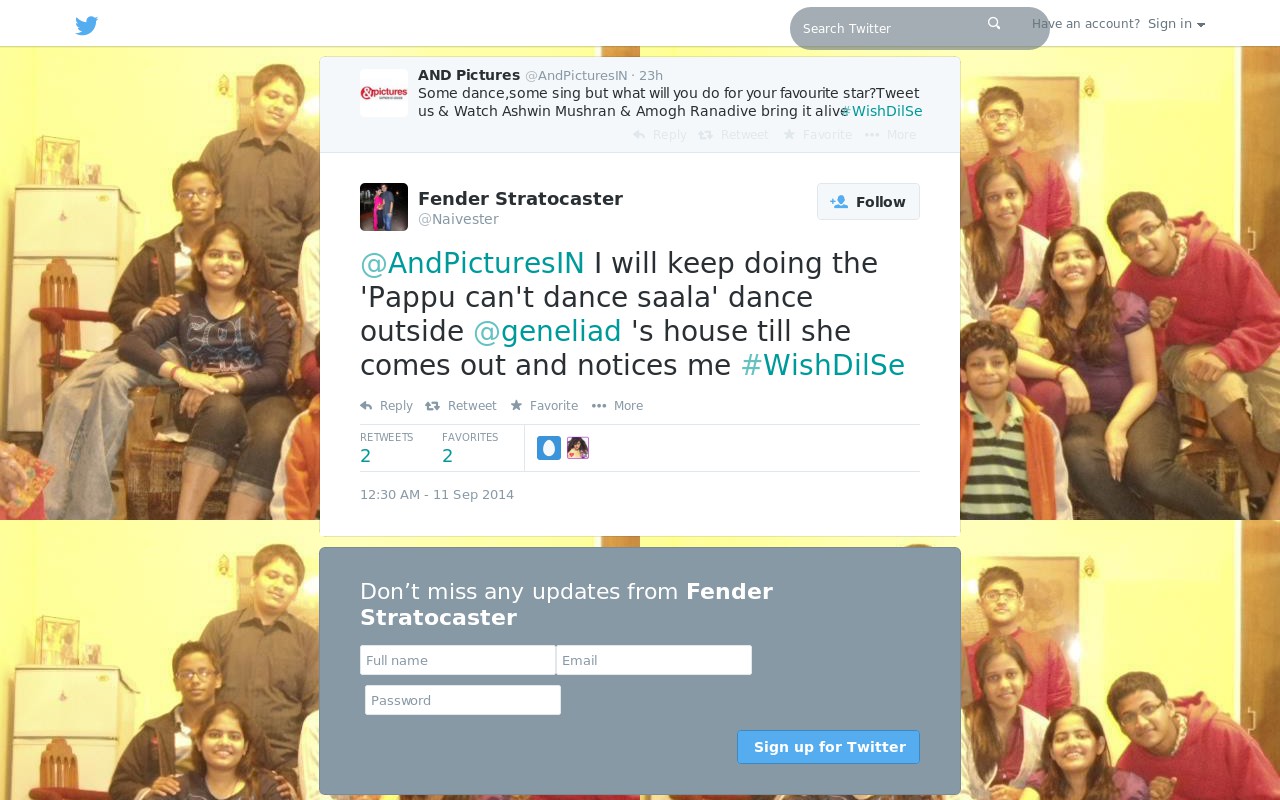Open the #WishDilSe hashtag in main tweet
The height and width of the screenshot is (800, 1280).
[822, 366]
